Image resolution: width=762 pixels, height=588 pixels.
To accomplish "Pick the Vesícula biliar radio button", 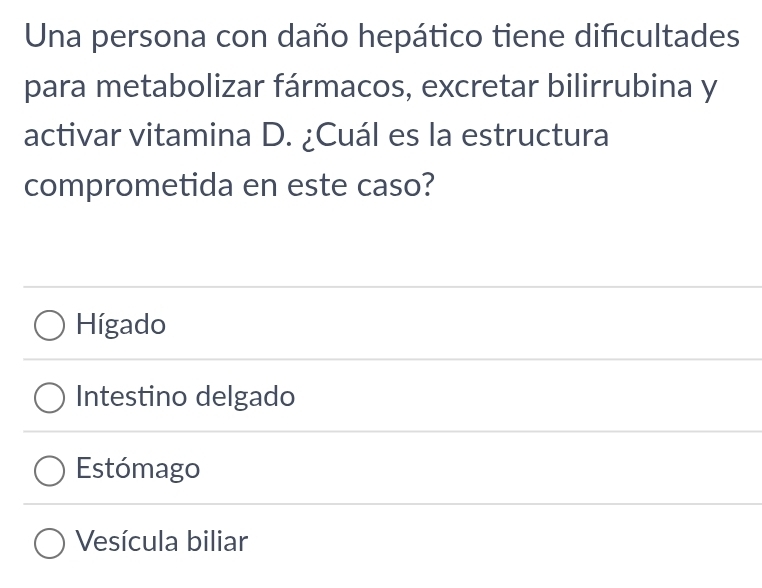I will click(x=49, y=543).
